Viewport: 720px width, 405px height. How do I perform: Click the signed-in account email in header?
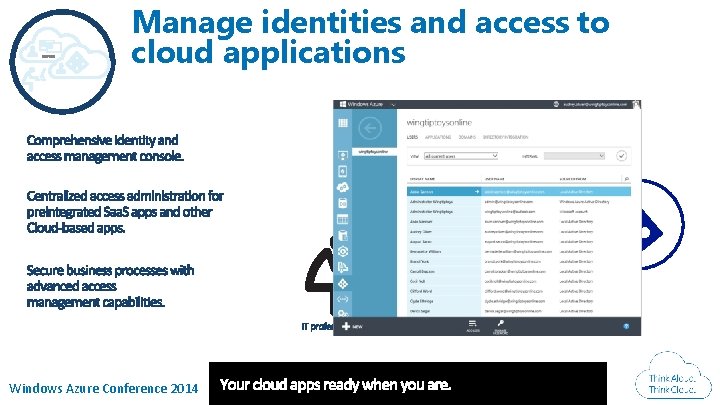[x=595, y=104]
